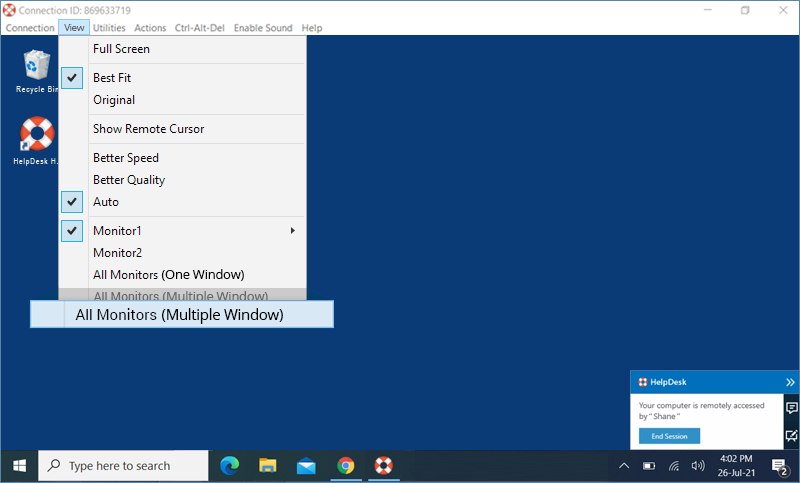Toggle the Auto quality option
Viewport: 800px width, 483px height.
point(72,202)
